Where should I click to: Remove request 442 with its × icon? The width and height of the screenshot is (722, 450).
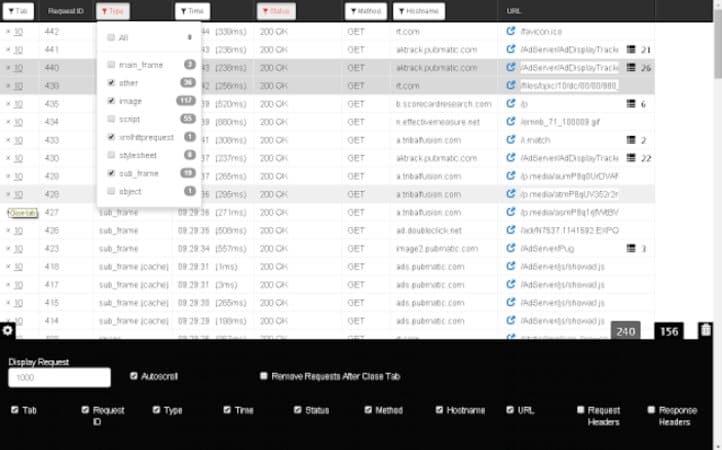[x=8, y=31]
